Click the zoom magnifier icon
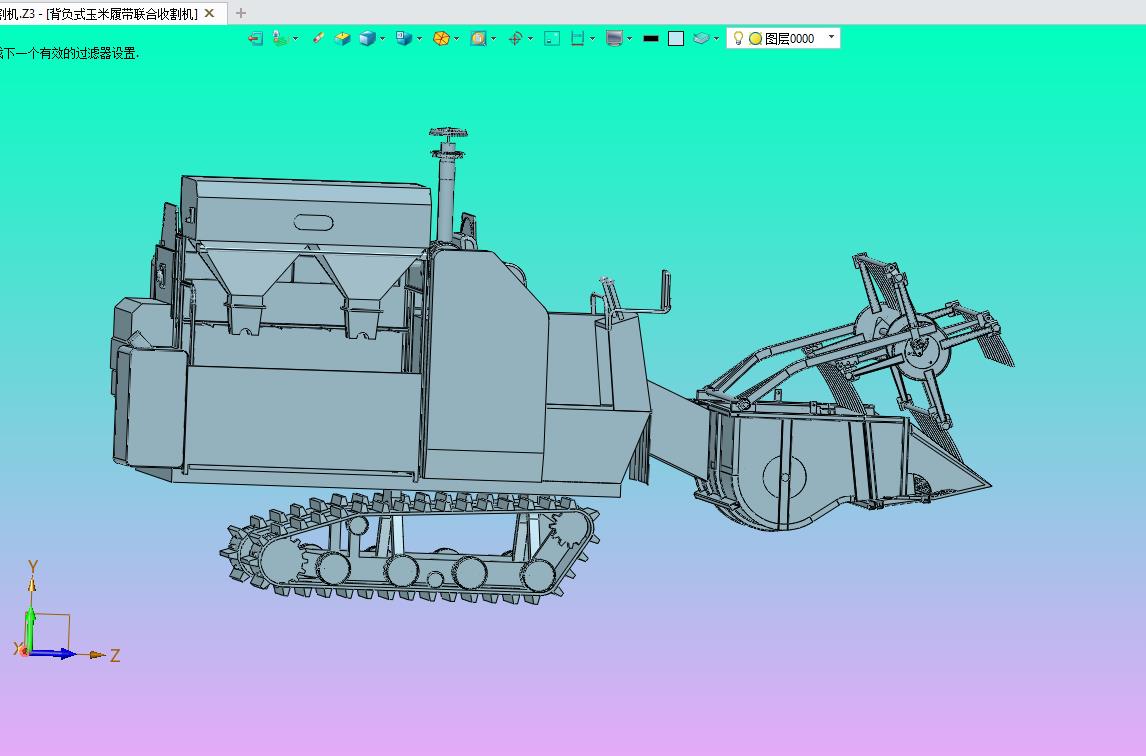 (478, 38)
